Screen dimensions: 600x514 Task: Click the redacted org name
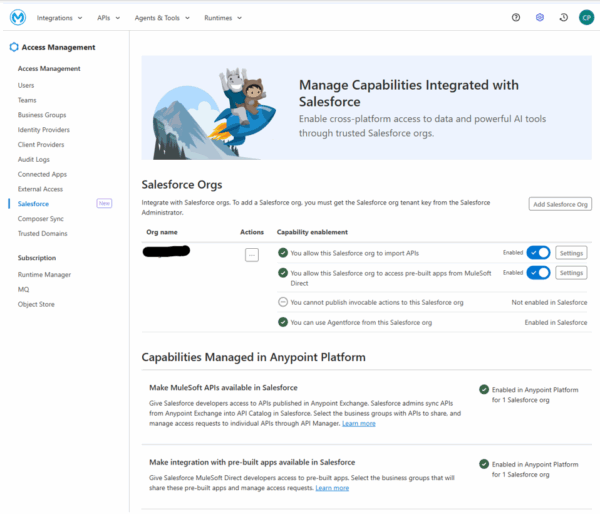tap(166, 251)
